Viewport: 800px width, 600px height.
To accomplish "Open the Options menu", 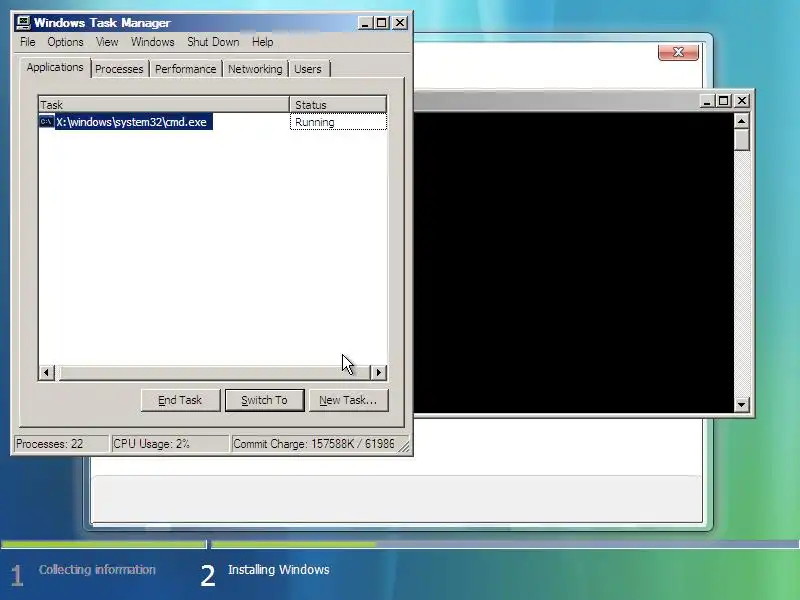I will pyautogui.click(x=65, y=42).
